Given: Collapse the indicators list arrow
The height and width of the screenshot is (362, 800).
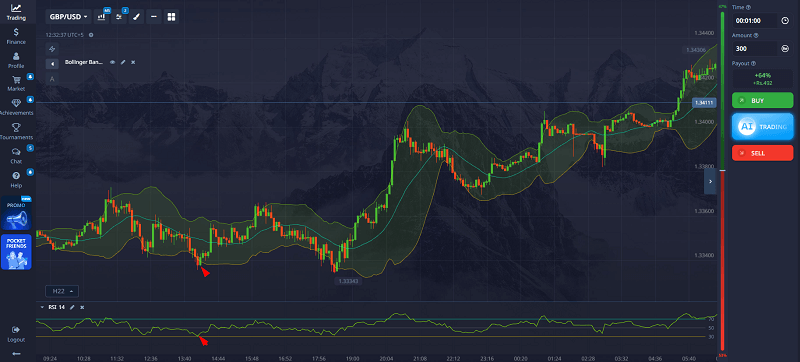Looking at the screenshot, I should [x=52, y=64].
